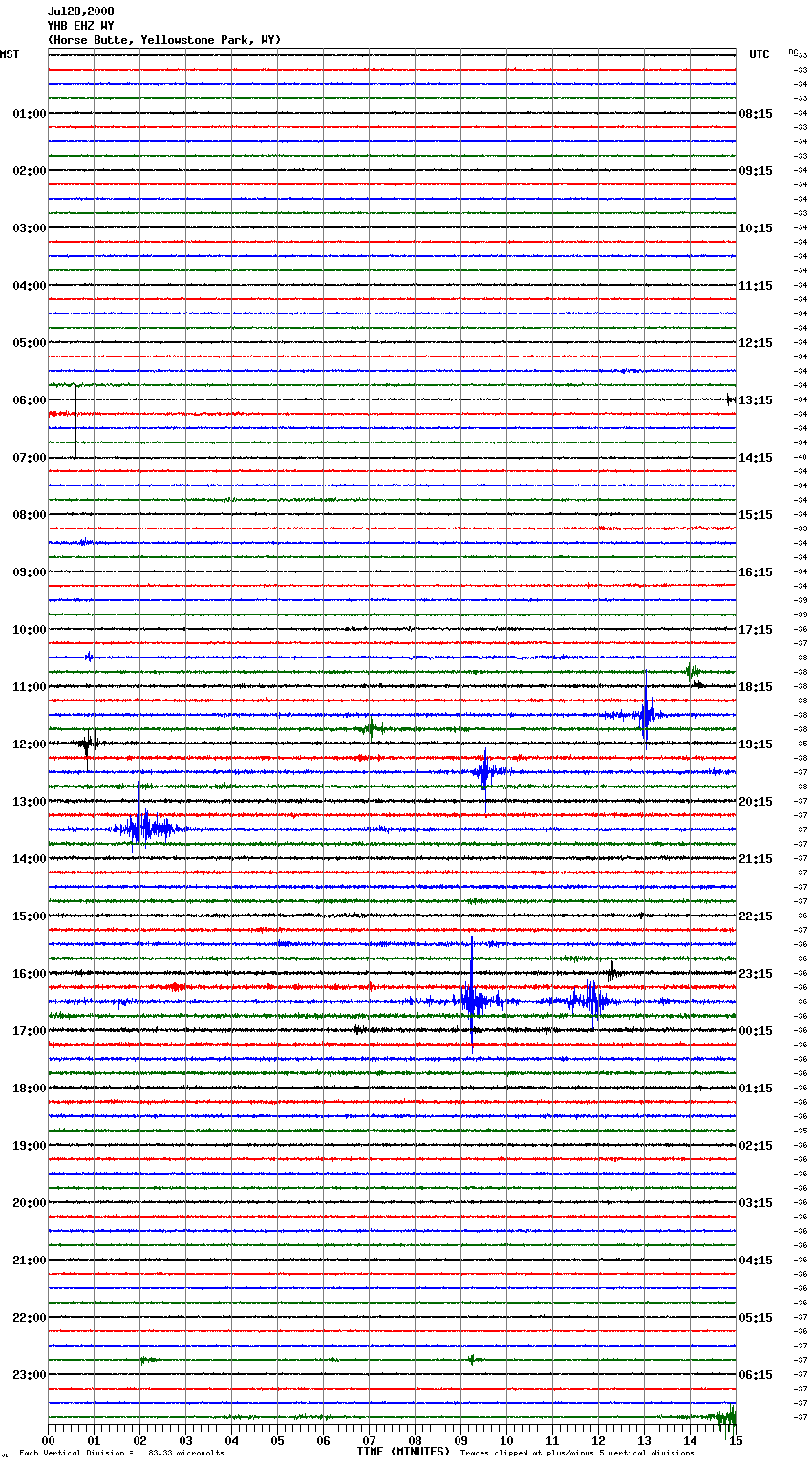Click the 00:15 UTC time label
The height and width of the screenshot is (1466, 812).
click(756, 1031)
